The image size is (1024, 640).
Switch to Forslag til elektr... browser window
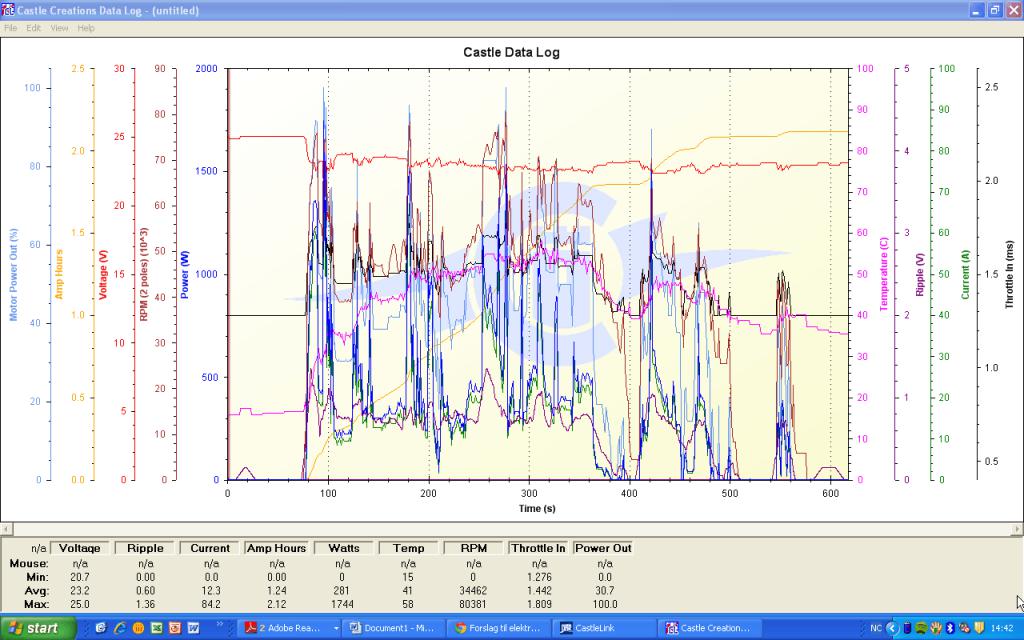pos(499,628)
